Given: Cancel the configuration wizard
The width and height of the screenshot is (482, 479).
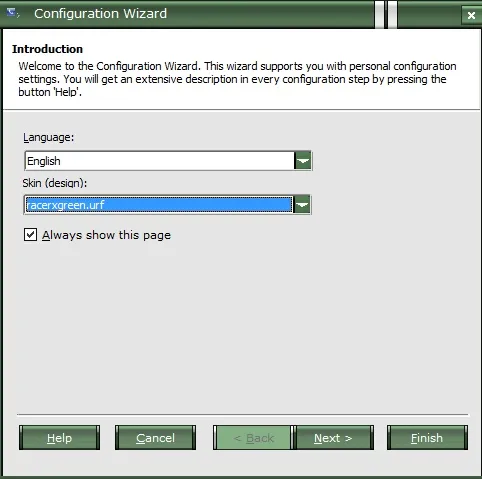Looking at the screenshot, I should point(155,438).
